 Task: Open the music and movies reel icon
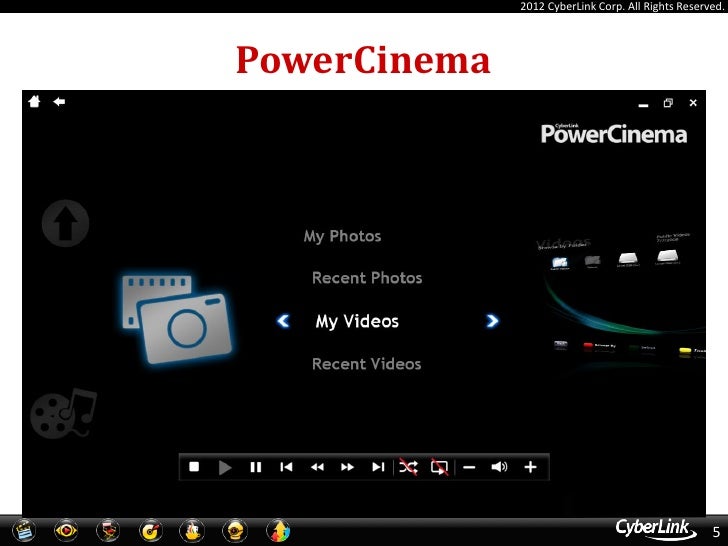click(64, 413)
